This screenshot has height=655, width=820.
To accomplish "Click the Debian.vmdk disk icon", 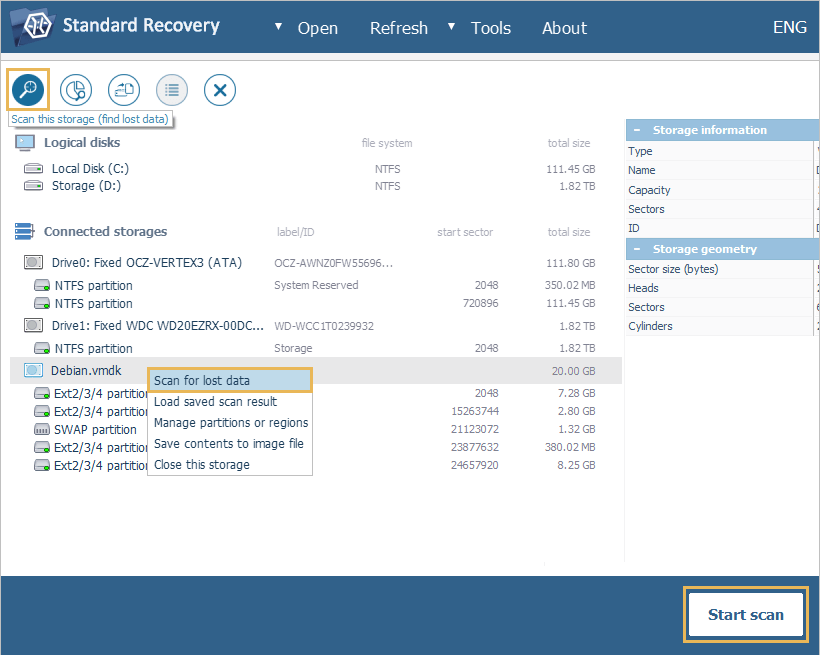I will 32,370.
